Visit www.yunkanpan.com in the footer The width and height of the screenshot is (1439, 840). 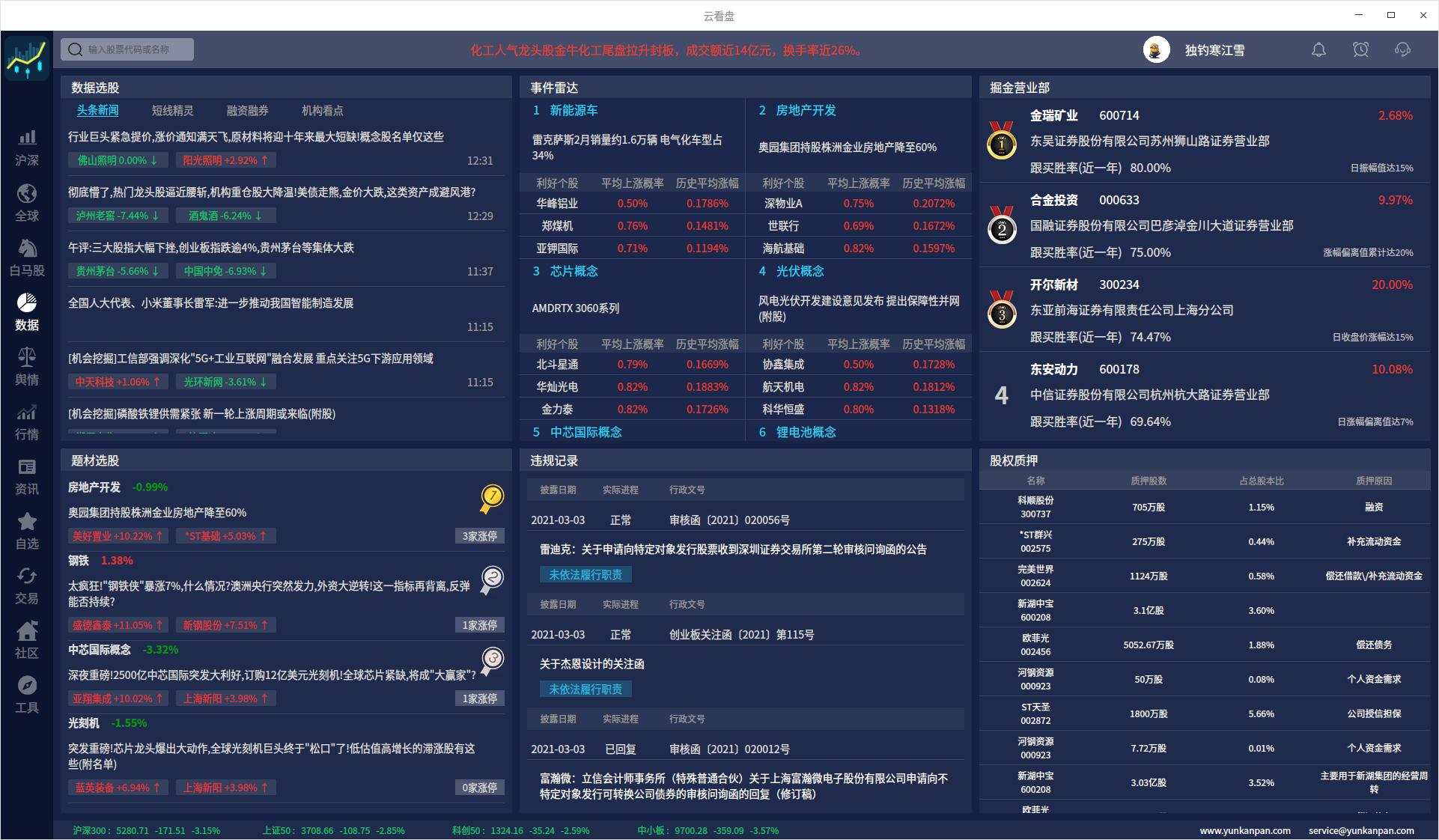coord(1245,830)
